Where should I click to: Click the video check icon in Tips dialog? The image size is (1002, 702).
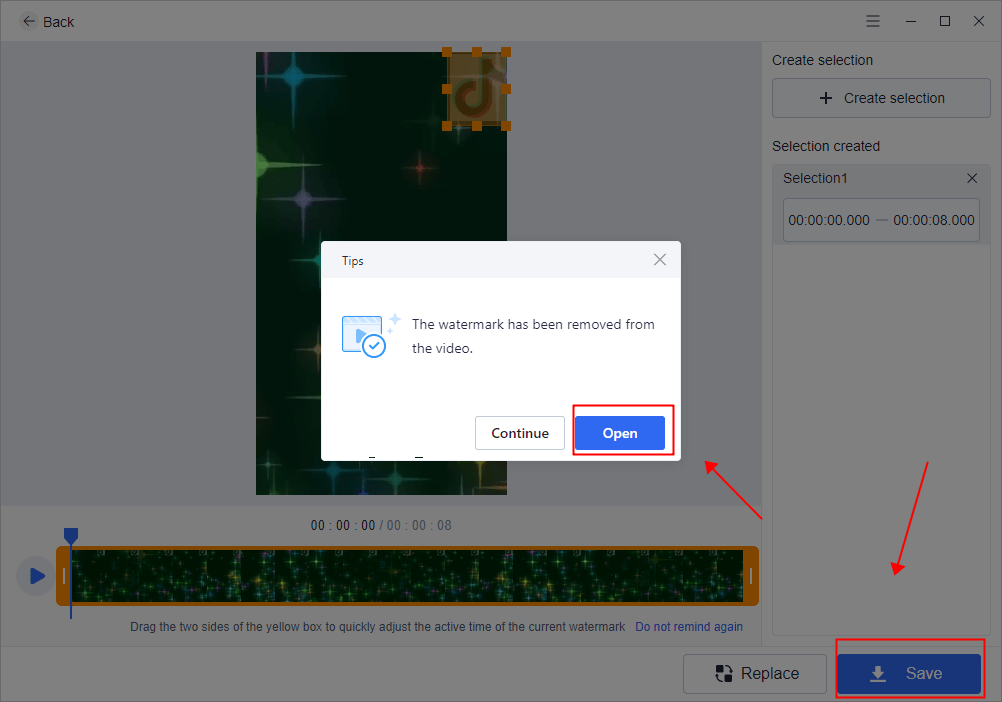(371, 335)
